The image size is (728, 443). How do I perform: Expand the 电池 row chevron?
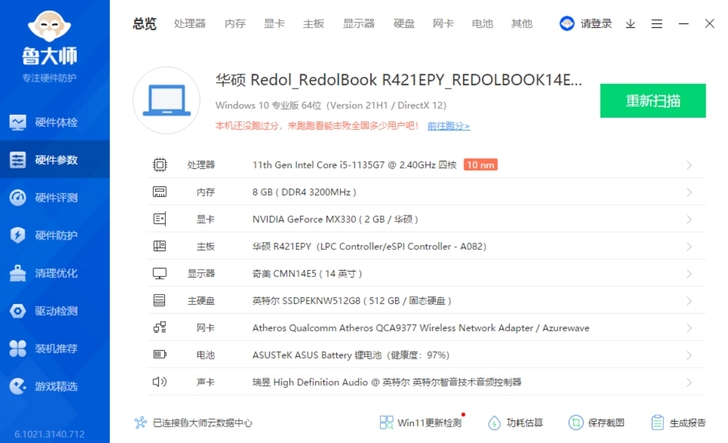point(689,355)
